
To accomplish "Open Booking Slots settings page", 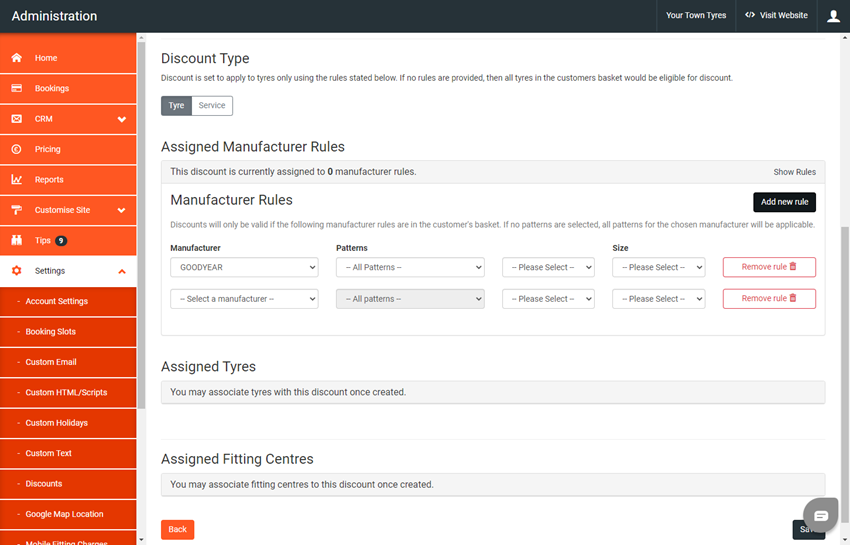I will pos(50,332).
